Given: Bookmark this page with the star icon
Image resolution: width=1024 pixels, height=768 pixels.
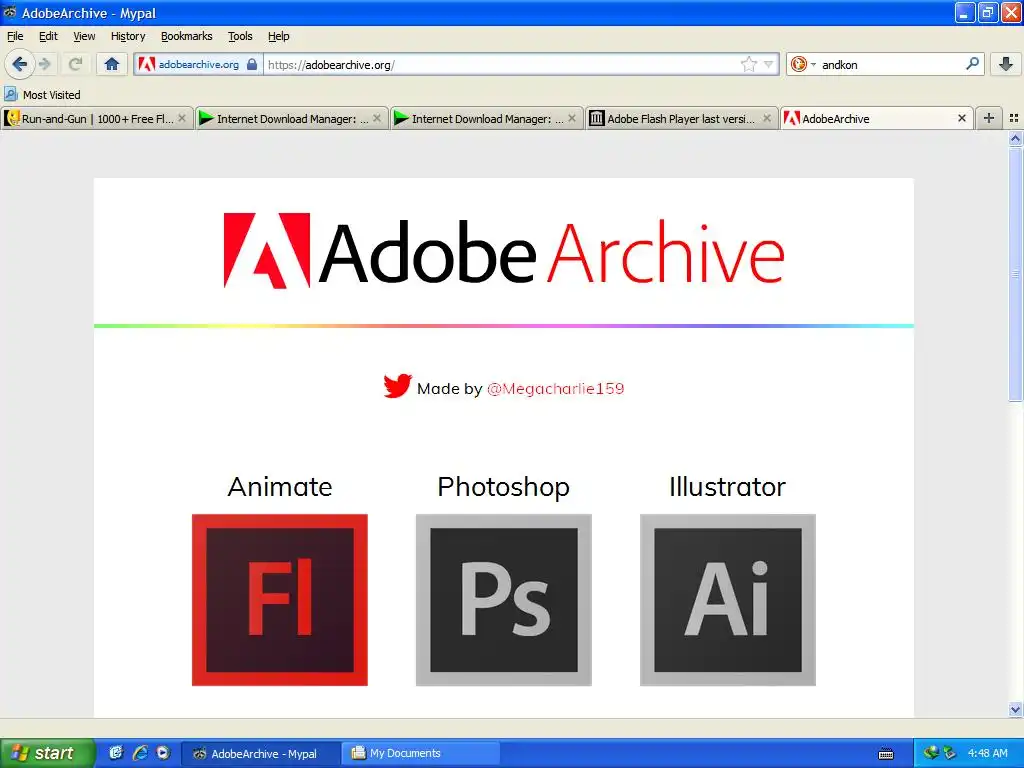Looking at the screenshot, I should coord(748,64).
